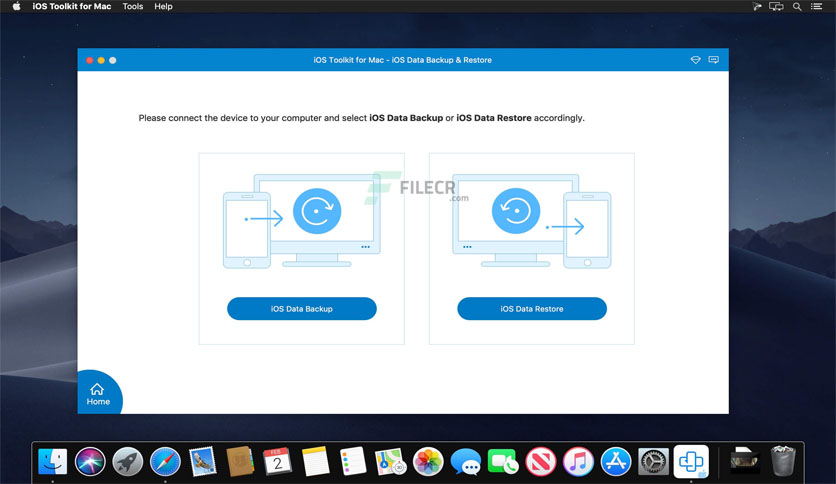Click the restore illustration with monitor and phone
This screenshot has width=836, height=484.
click(x=532, y=221)
